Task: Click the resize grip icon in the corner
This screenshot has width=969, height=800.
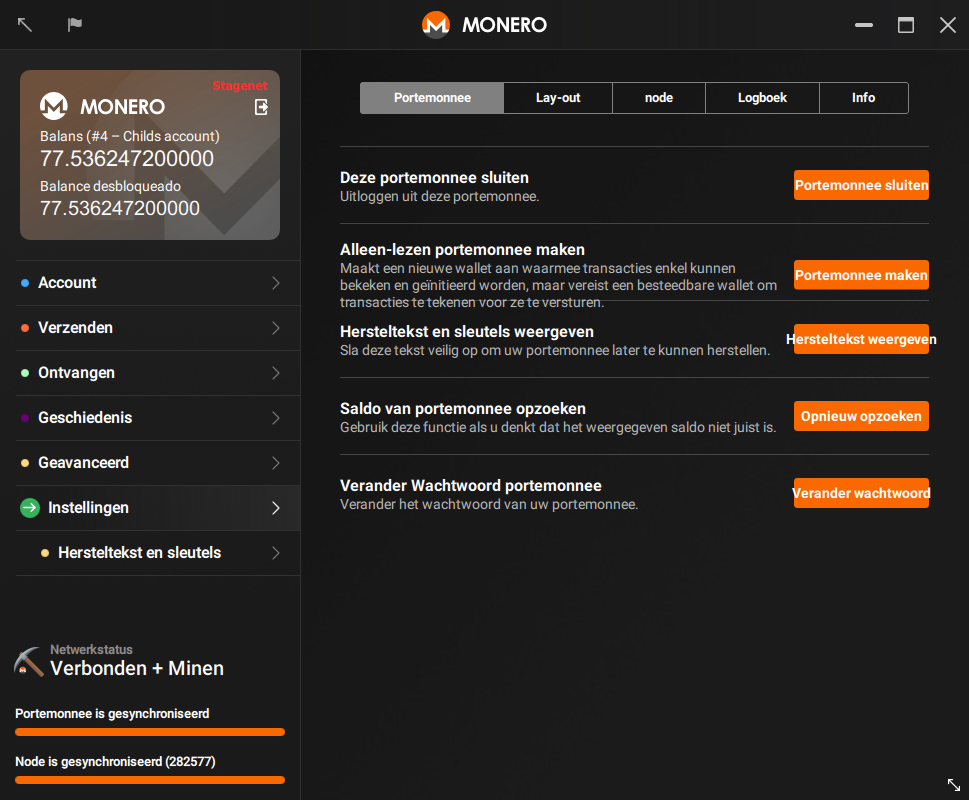Action: pyautogui.click(x=954, y=785)
